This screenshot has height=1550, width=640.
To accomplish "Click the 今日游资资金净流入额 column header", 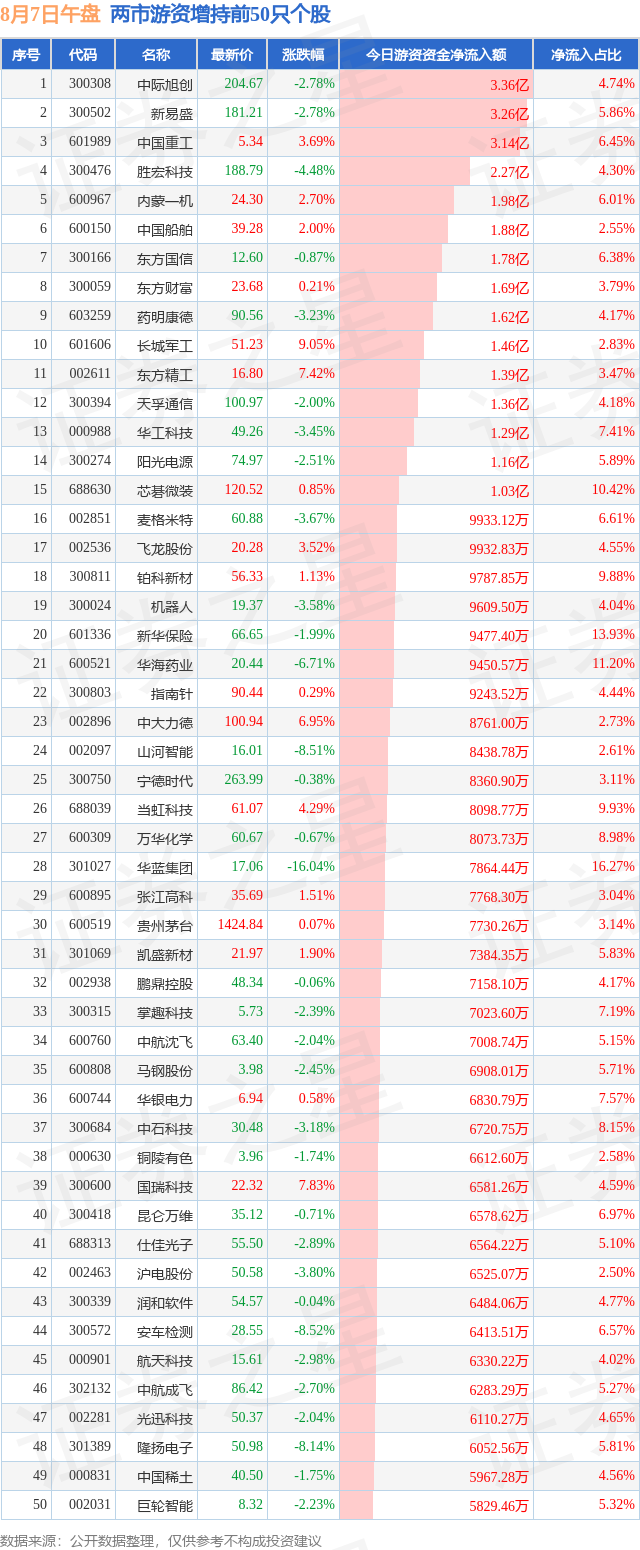I will 436,55.
